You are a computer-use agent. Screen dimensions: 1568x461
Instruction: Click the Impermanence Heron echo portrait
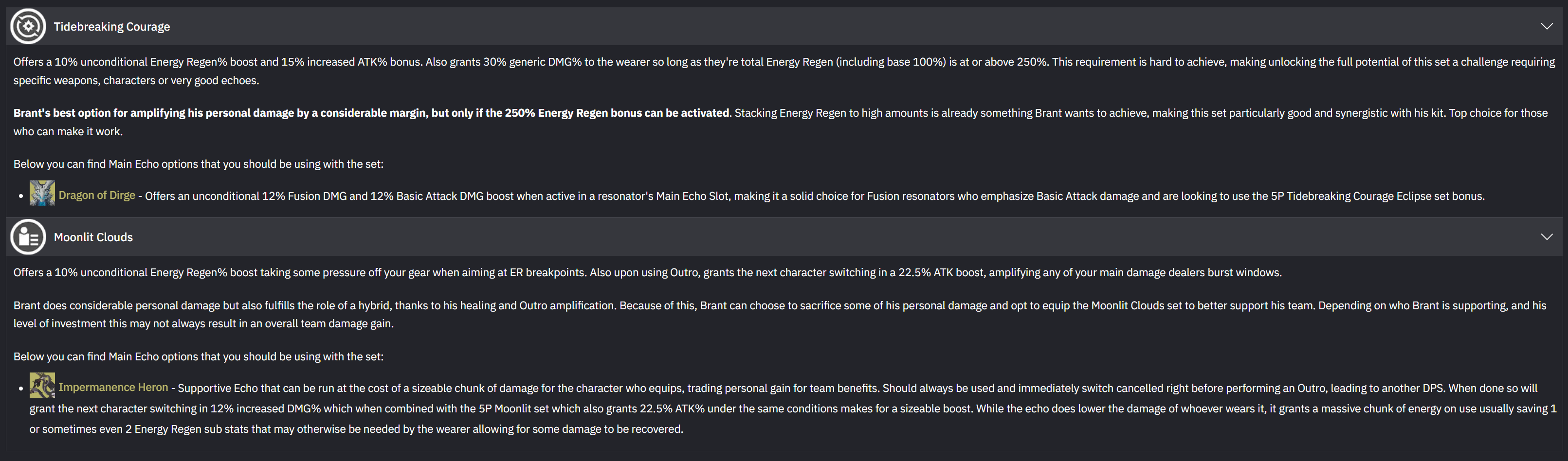(x=42, y=386)
